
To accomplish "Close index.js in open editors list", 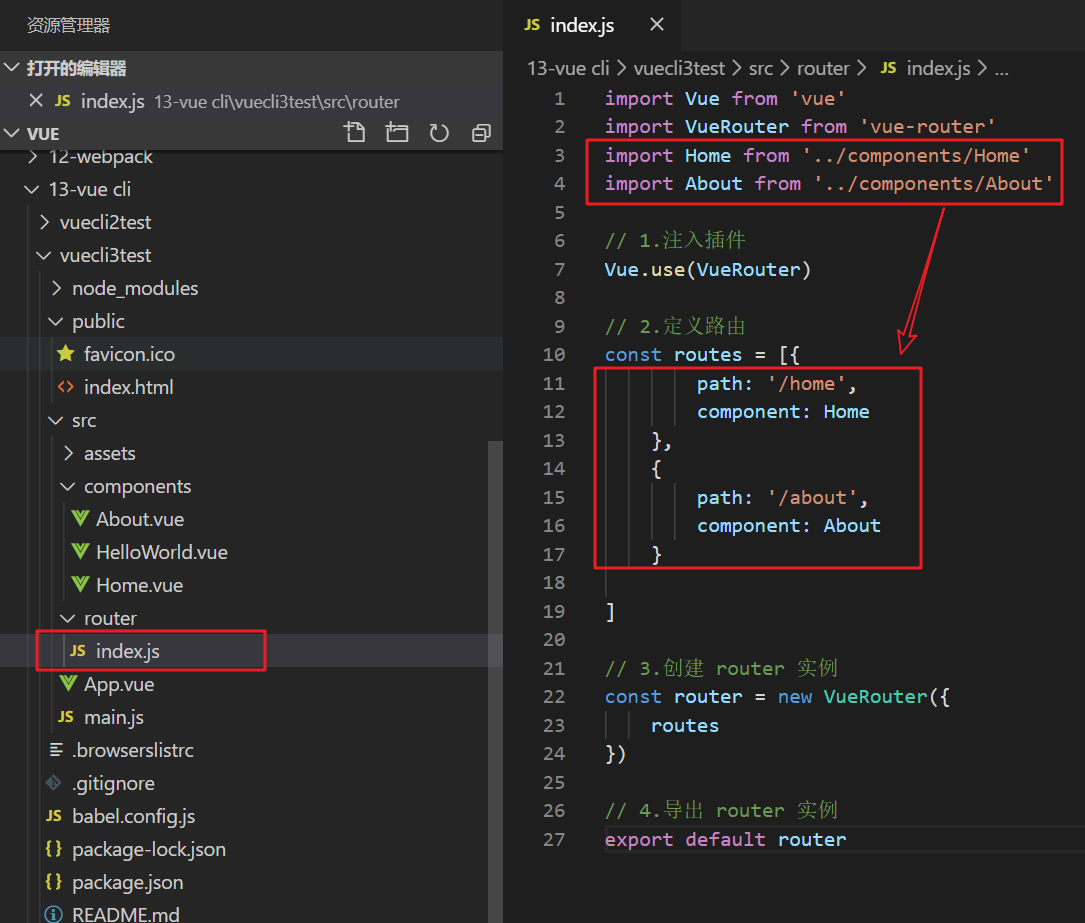I will (36, 101).
